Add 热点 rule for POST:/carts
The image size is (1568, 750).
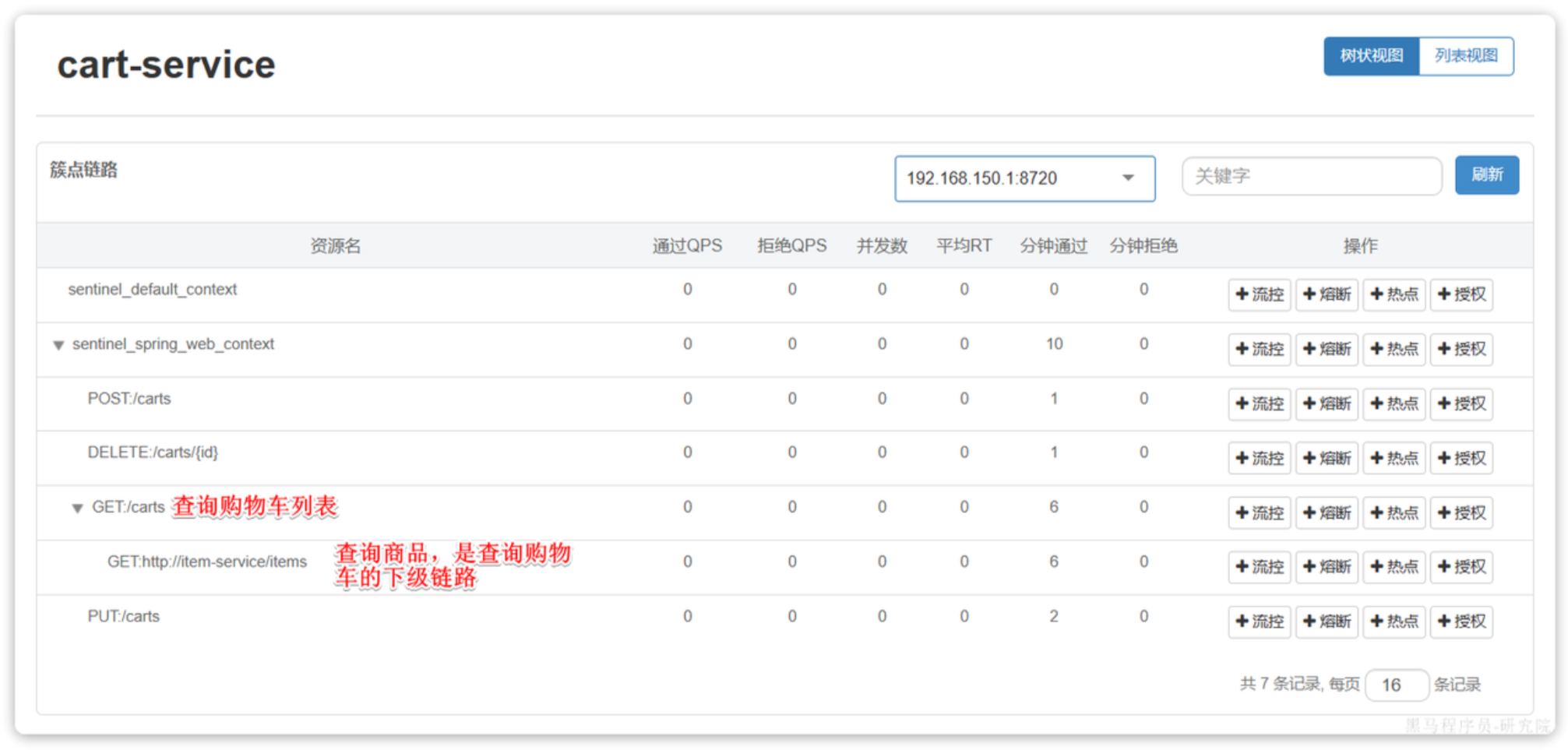[x=1394, y=403]
